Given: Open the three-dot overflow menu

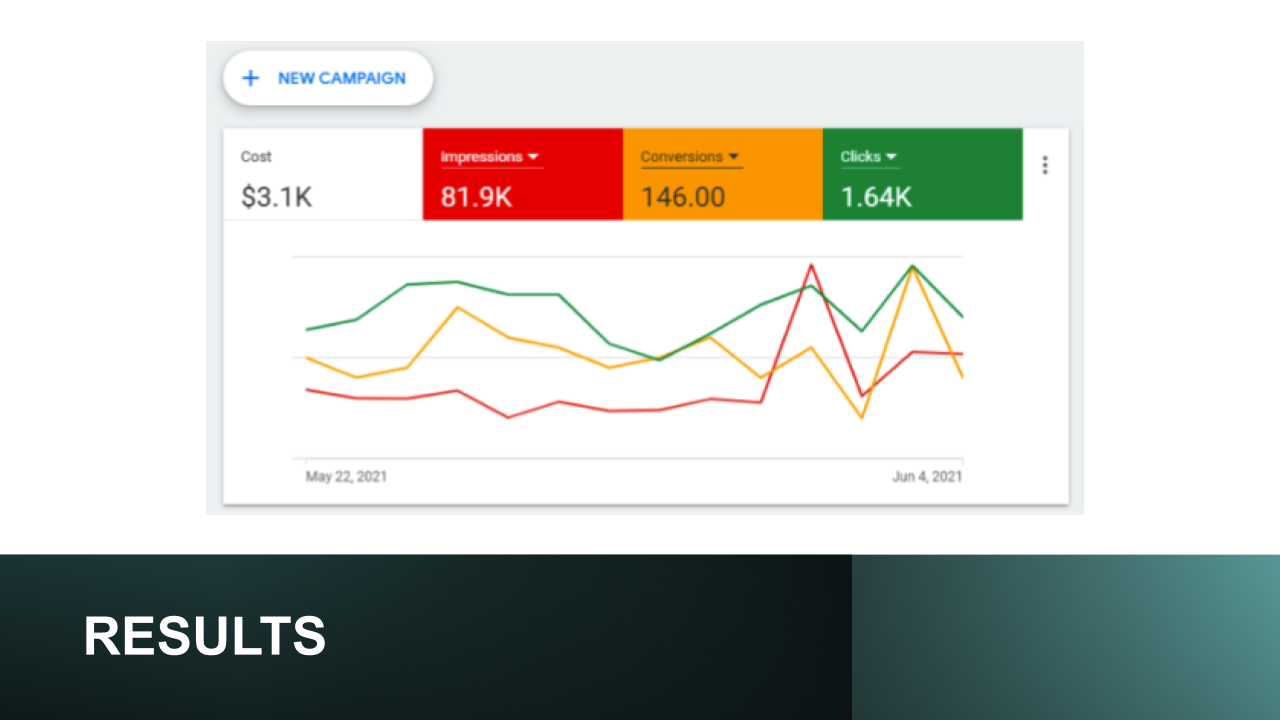Looking at the screenshot, I should [1044, 165].
